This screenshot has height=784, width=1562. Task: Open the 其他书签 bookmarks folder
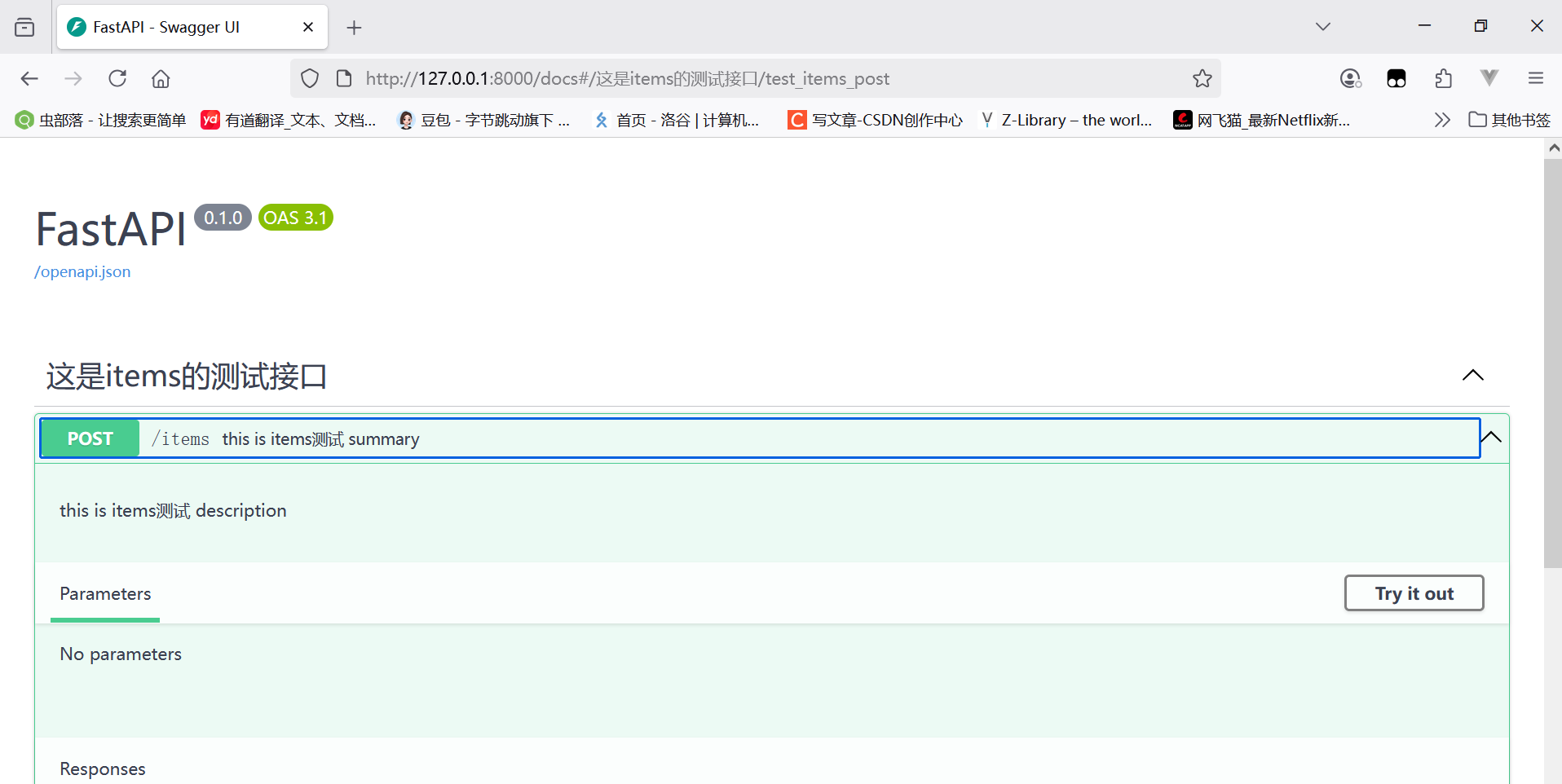tap(1509, 120)
